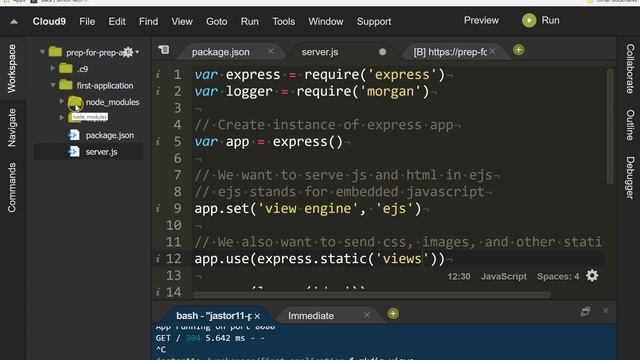Collapse the first-application folder
This screenshot has width=640, height=360.
[x=53, y=85]
